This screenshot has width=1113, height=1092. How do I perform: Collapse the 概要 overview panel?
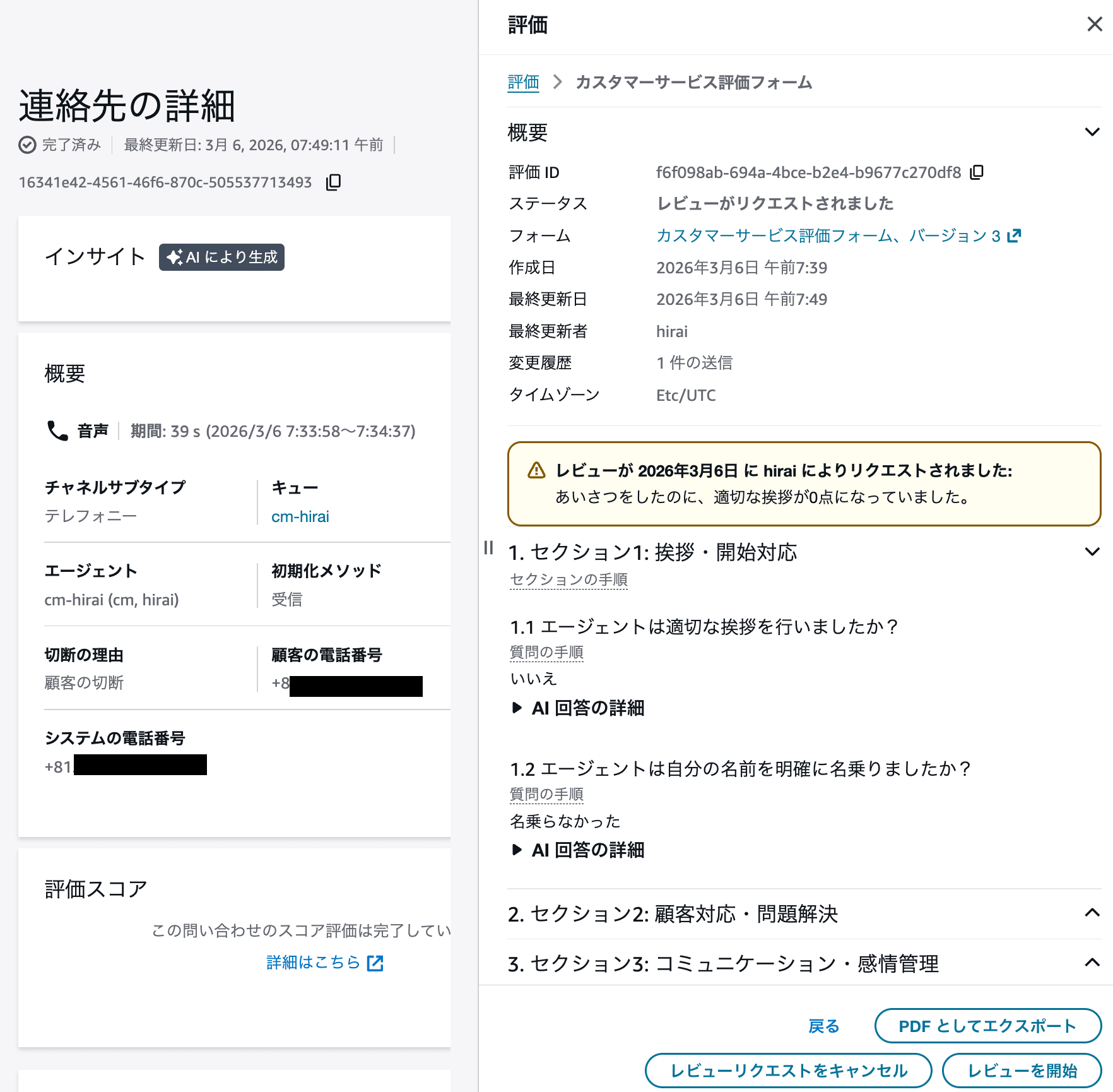[1092, 132]
